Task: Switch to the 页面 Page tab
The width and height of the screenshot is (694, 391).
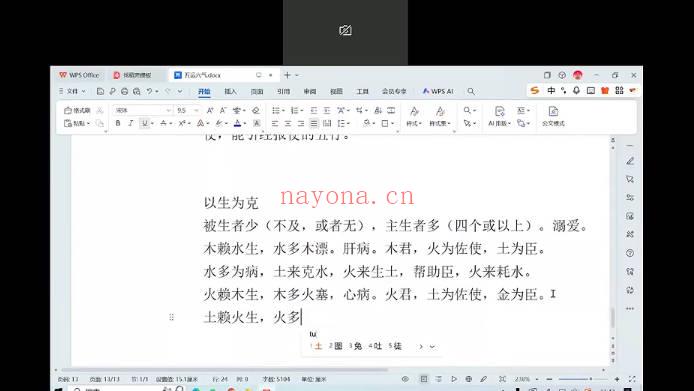Action: coord(257,91)
